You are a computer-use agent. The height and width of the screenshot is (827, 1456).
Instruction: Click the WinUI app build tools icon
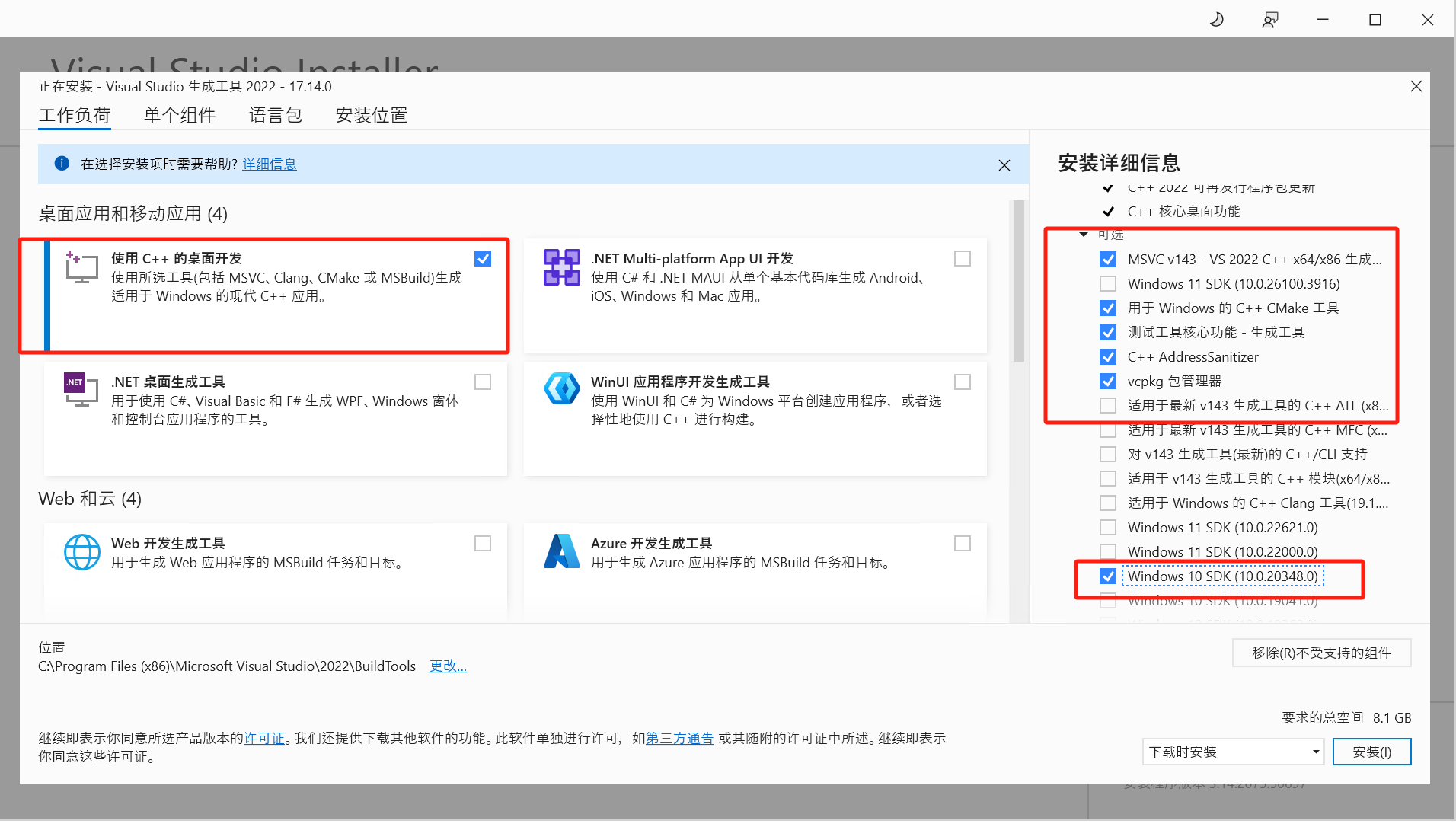point(562,388)
